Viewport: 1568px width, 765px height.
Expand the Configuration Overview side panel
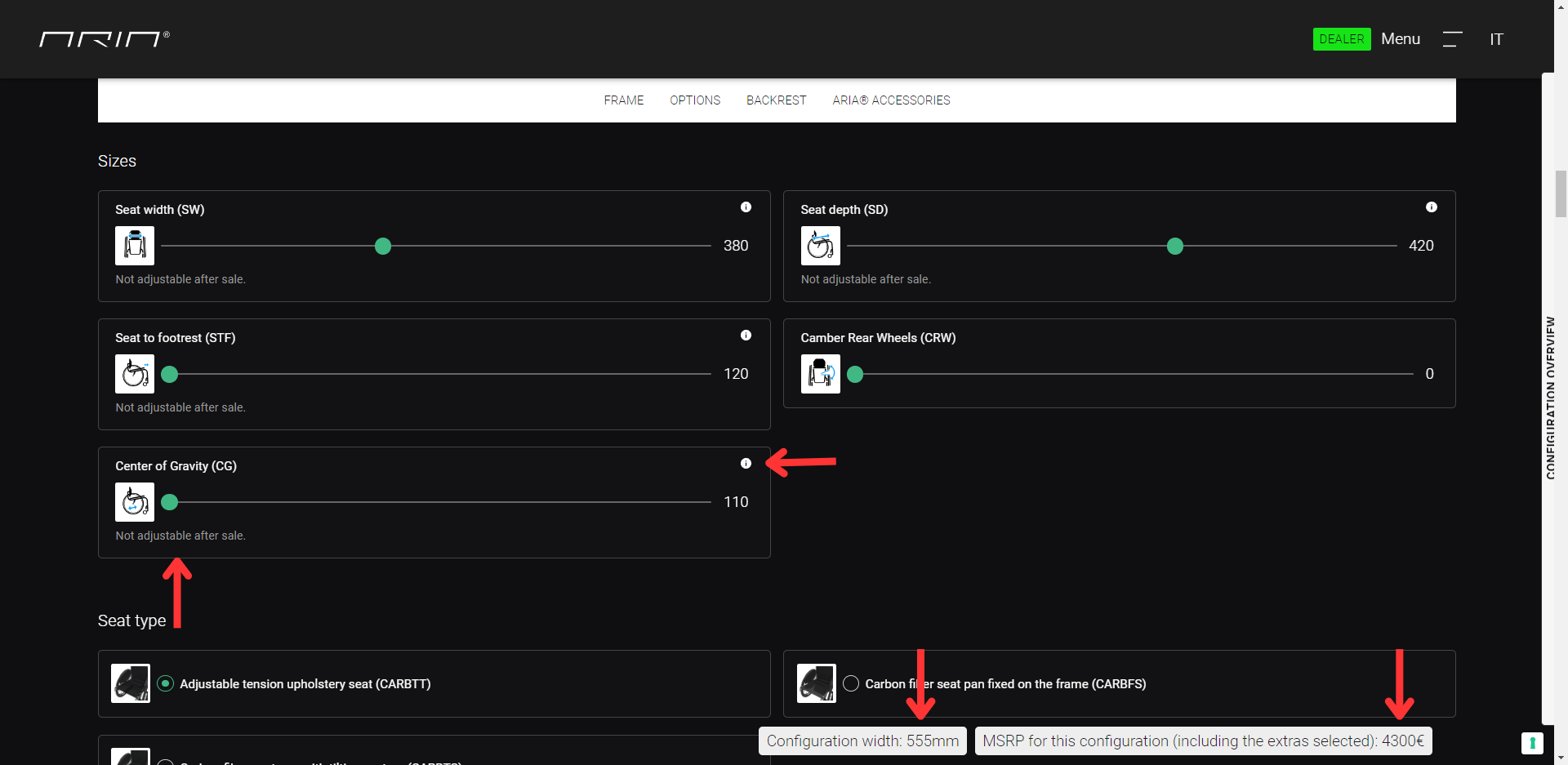(1550, 398)
